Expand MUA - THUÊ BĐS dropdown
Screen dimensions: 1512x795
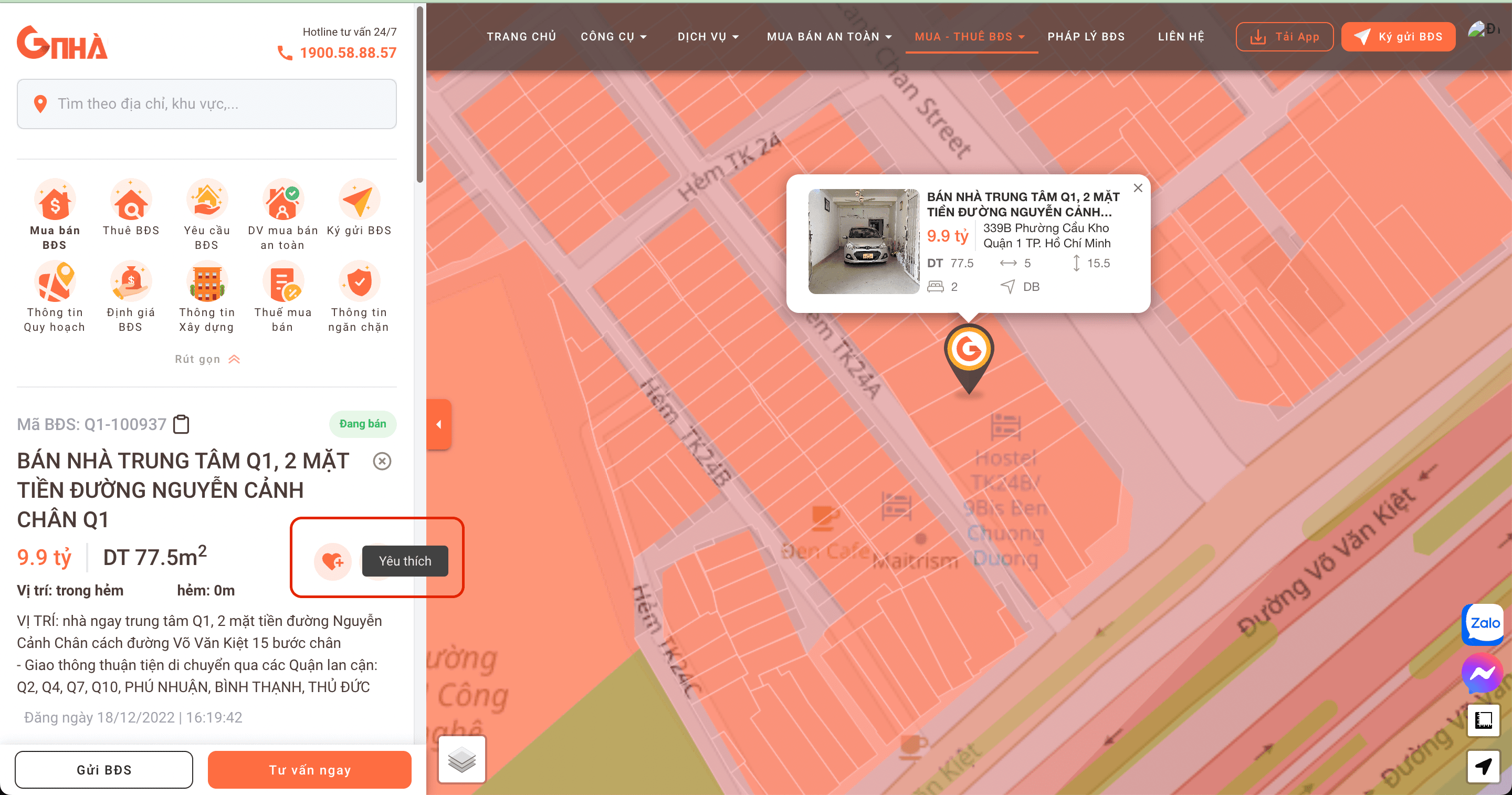pos(970,36)
